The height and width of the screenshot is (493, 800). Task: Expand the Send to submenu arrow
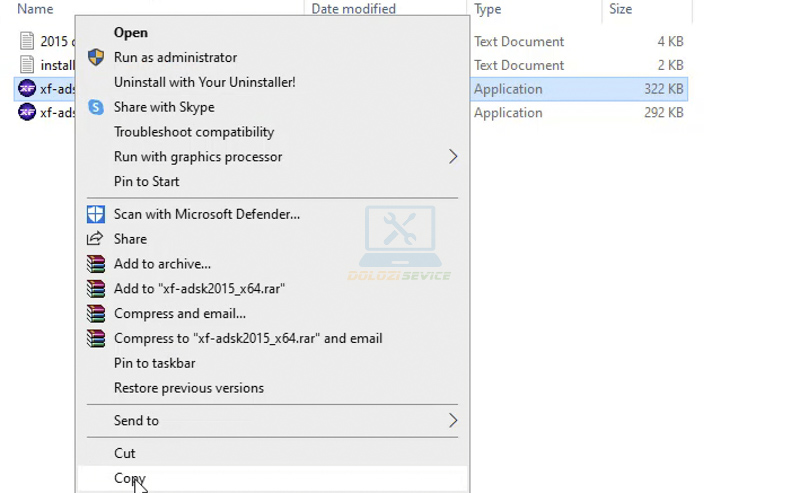click(452, 421)
